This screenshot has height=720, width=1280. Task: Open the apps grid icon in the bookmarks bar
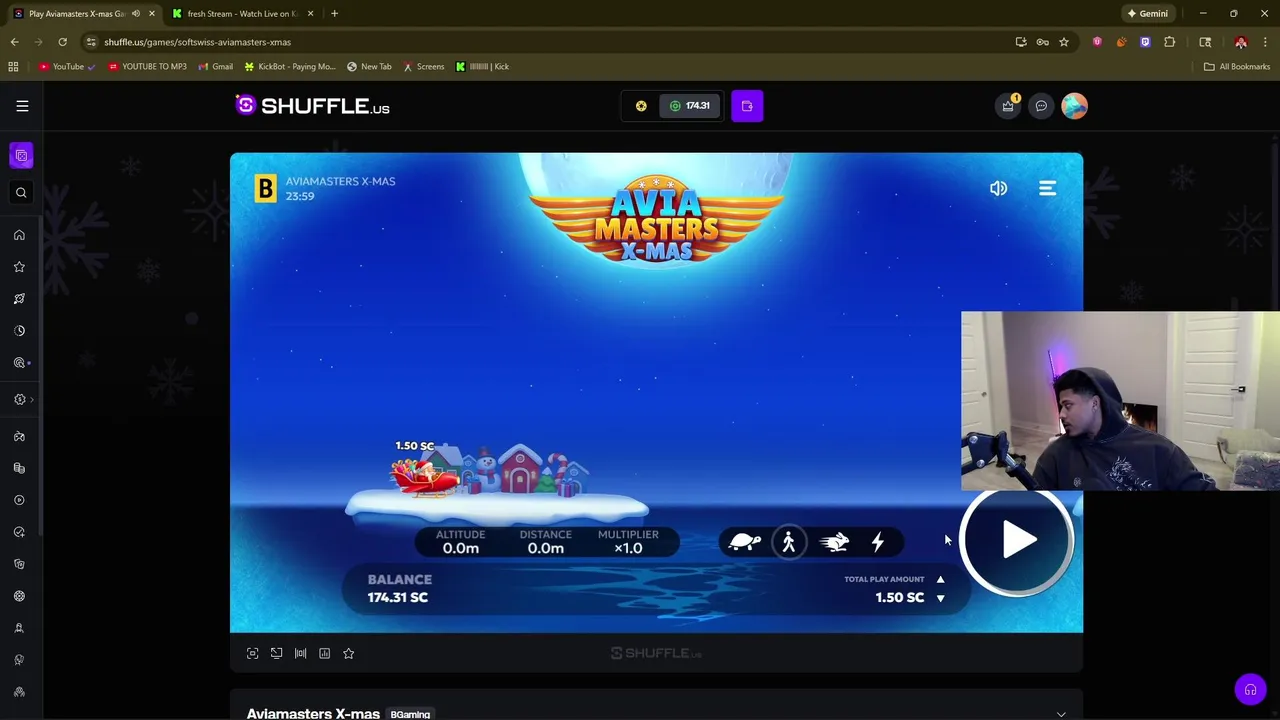coord(13,66)
